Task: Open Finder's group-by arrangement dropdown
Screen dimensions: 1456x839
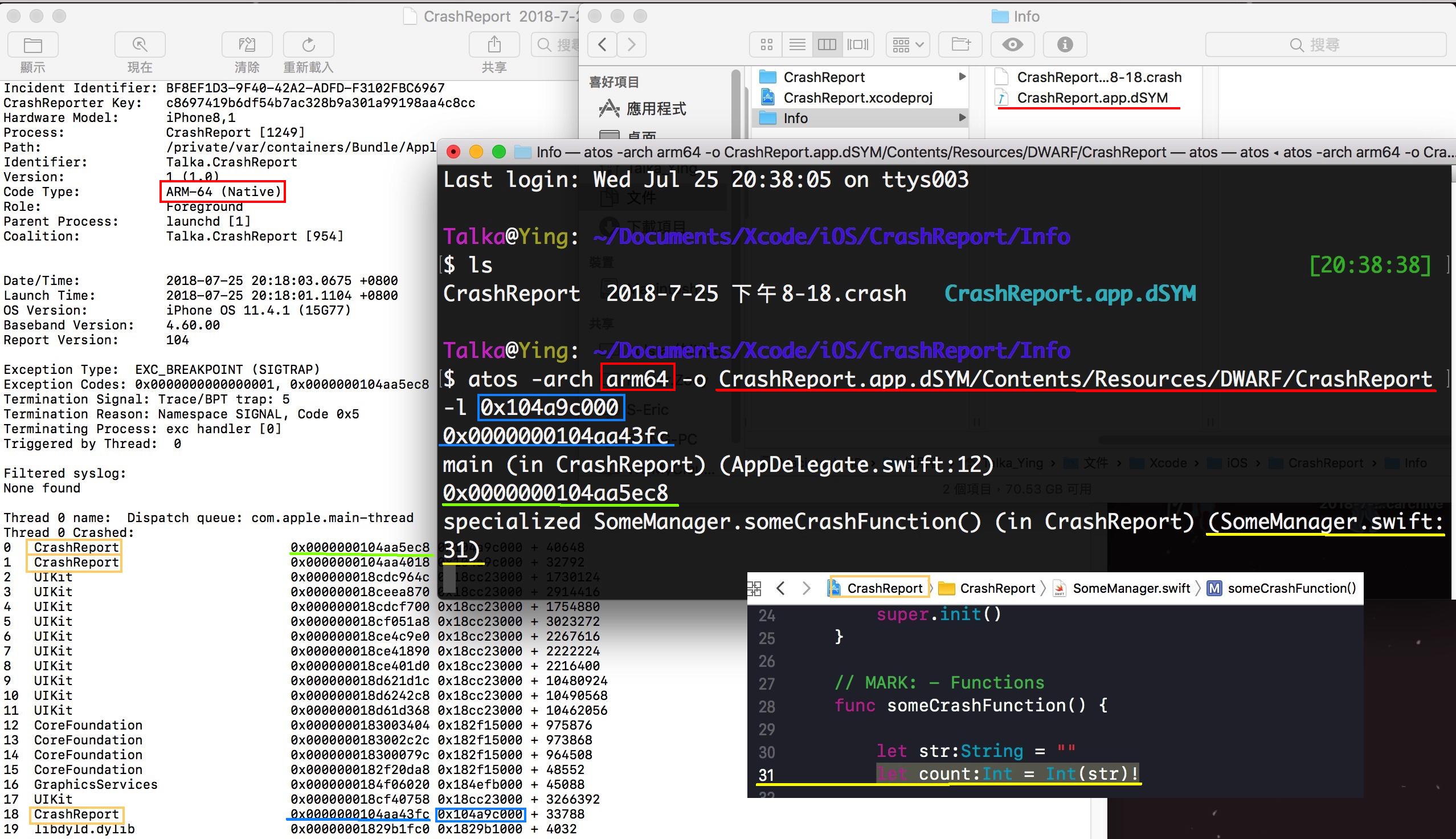Action: [x=907, y=44]
